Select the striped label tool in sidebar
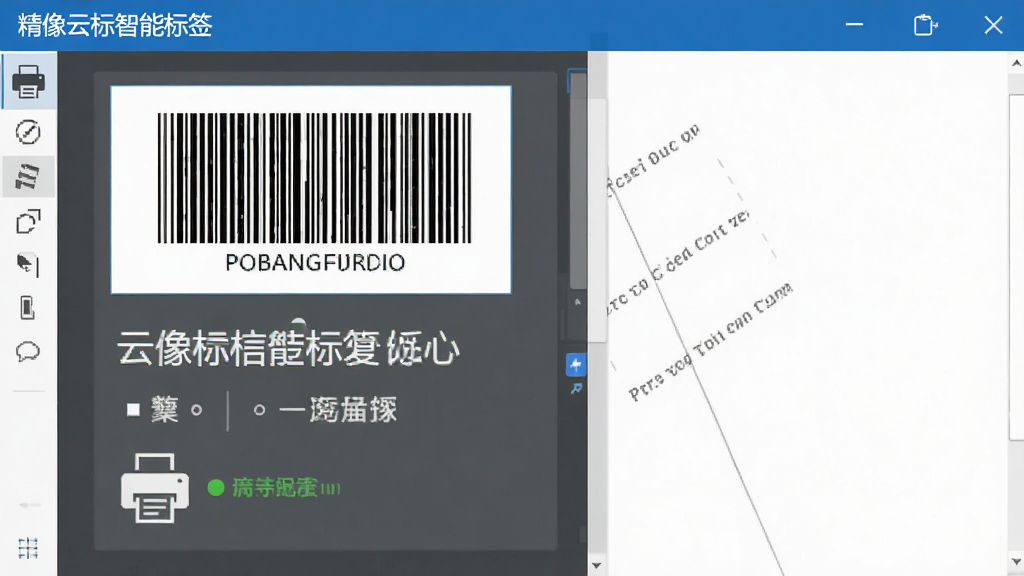 tap(27, 176)
